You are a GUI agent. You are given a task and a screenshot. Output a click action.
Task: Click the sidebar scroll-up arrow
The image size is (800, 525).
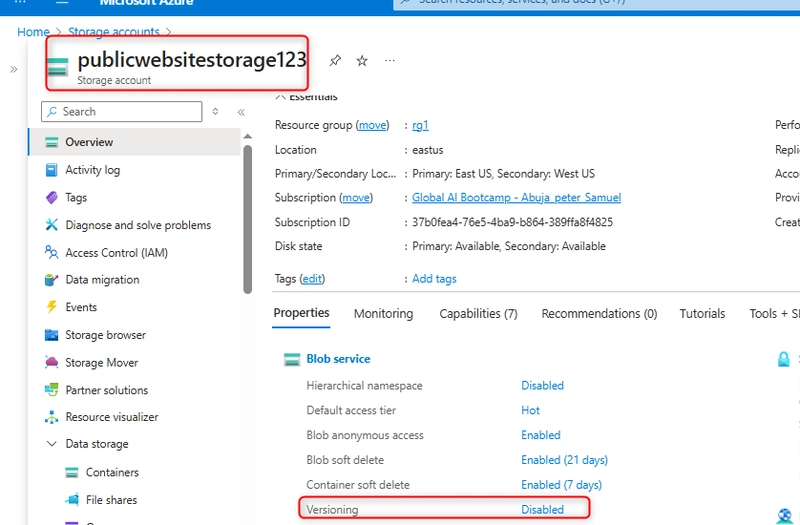(x=247, y=136)
